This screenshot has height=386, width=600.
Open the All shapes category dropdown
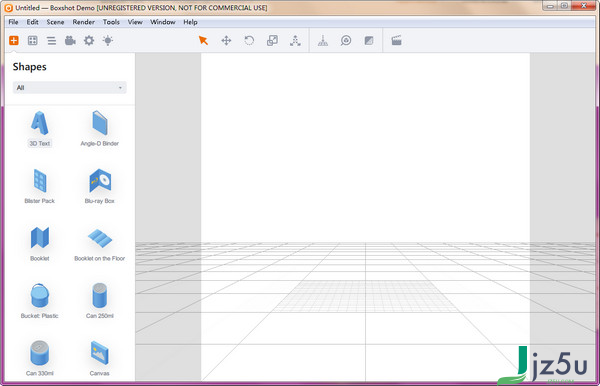tap(70, 88)
